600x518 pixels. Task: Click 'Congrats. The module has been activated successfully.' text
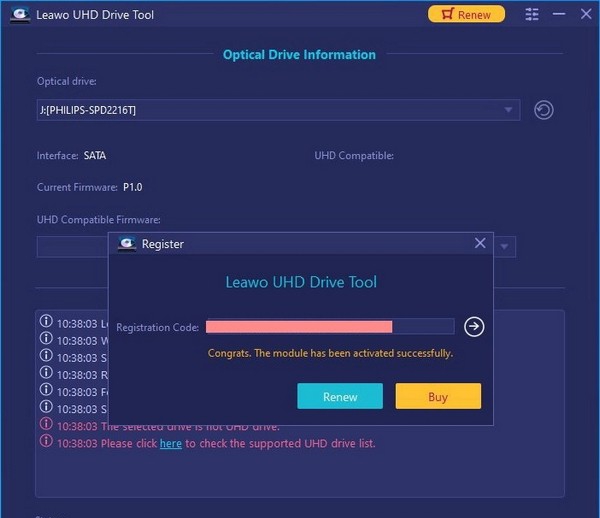click(330, 353)
